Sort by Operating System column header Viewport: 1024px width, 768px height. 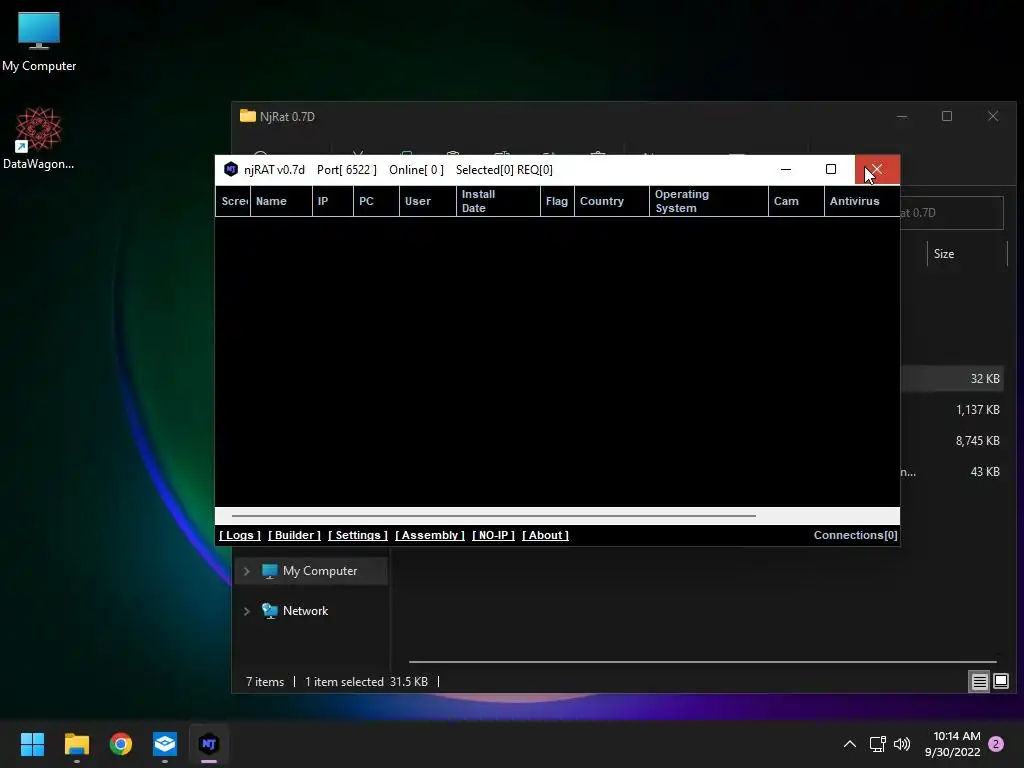pos(709,201)
